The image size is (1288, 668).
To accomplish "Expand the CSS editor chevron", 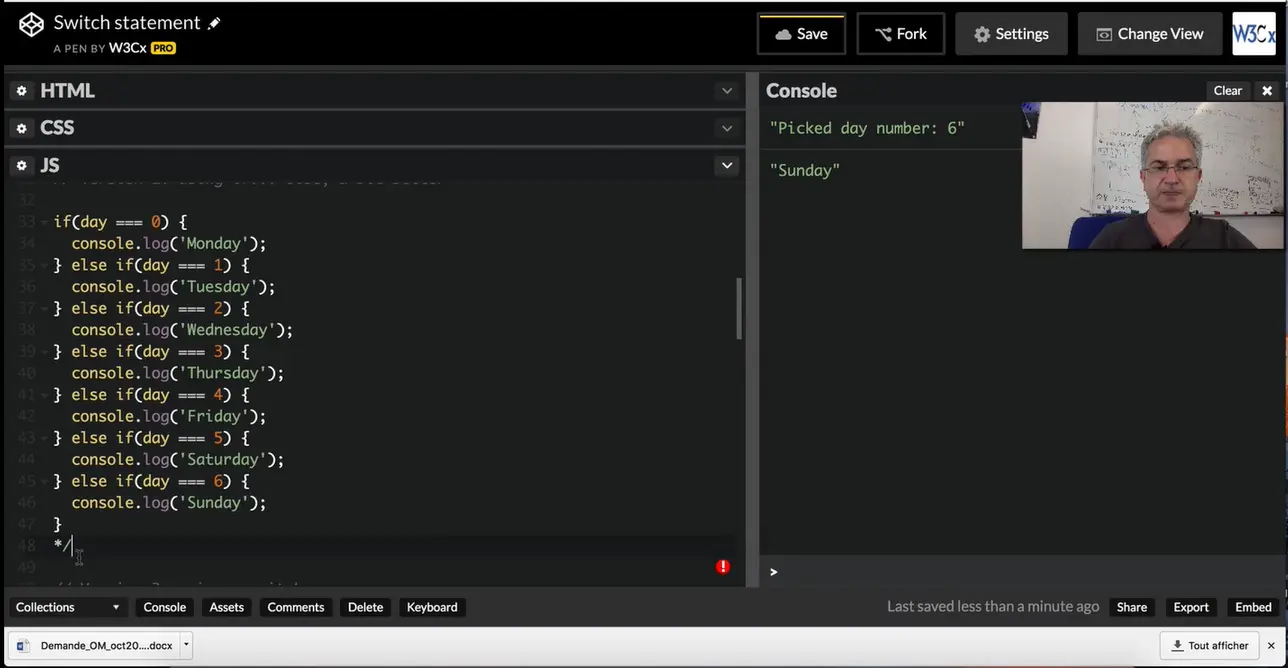I will [x=727, y=128].
